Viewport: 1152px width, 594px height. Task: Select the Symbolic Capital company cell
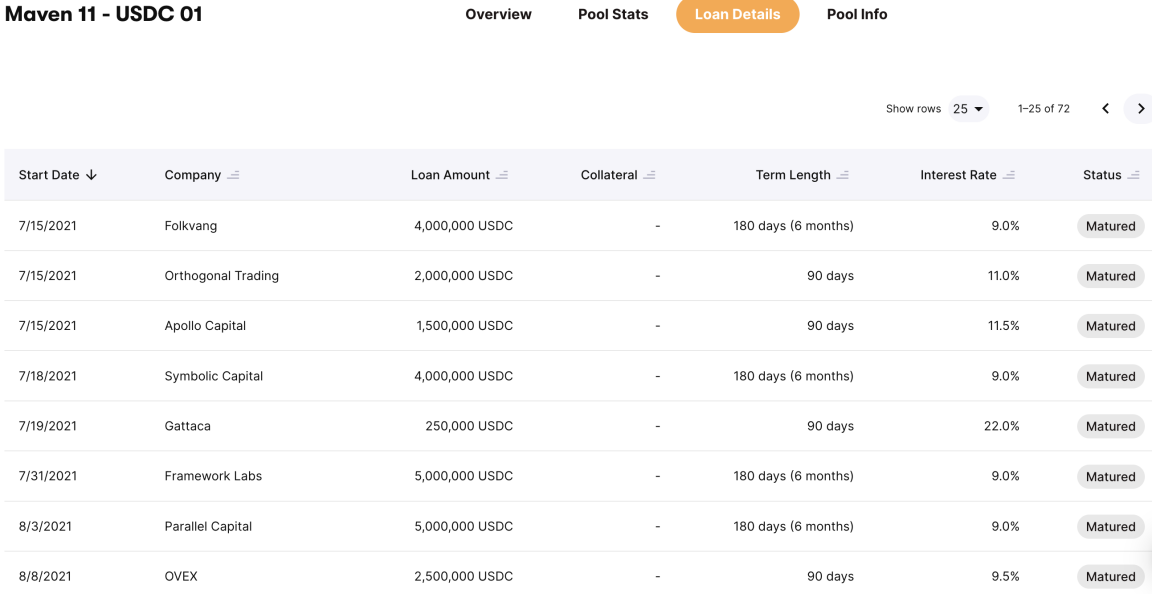214,376
